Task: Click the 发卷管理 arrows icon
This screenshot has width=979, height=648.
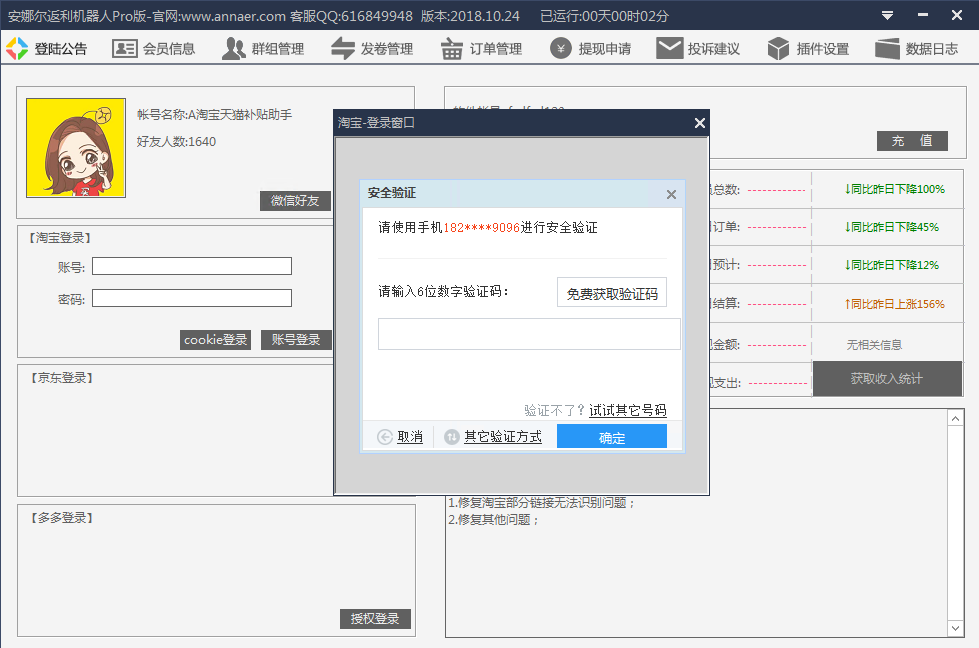Action: [x=343, y=49]
